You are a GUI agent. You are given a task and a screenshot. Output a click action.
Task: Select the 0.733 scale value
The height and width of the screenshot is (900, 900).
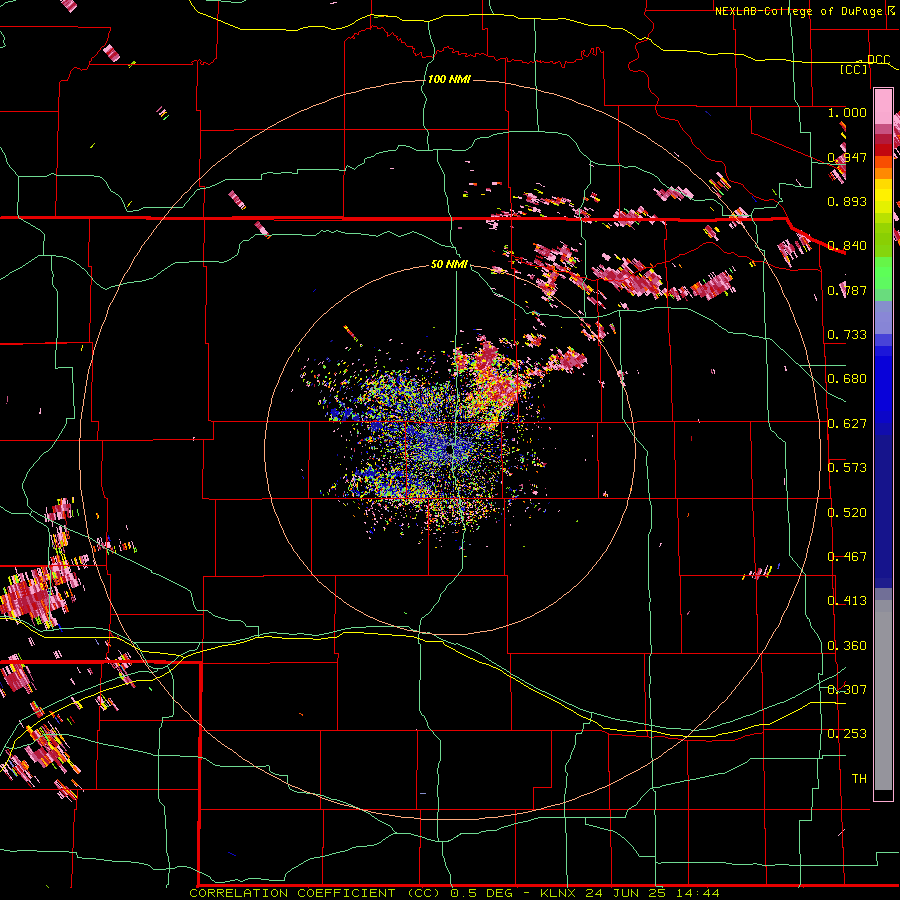click(x=847, y=335)
